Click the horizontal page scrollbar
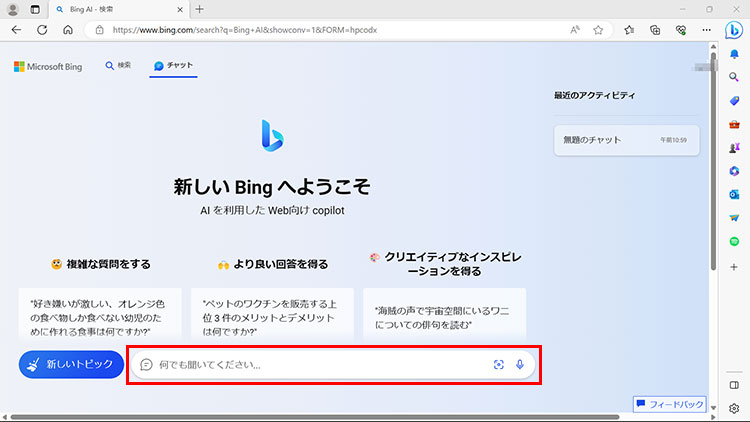The width and height of the screenshot is (750, 422). (315, 417)
